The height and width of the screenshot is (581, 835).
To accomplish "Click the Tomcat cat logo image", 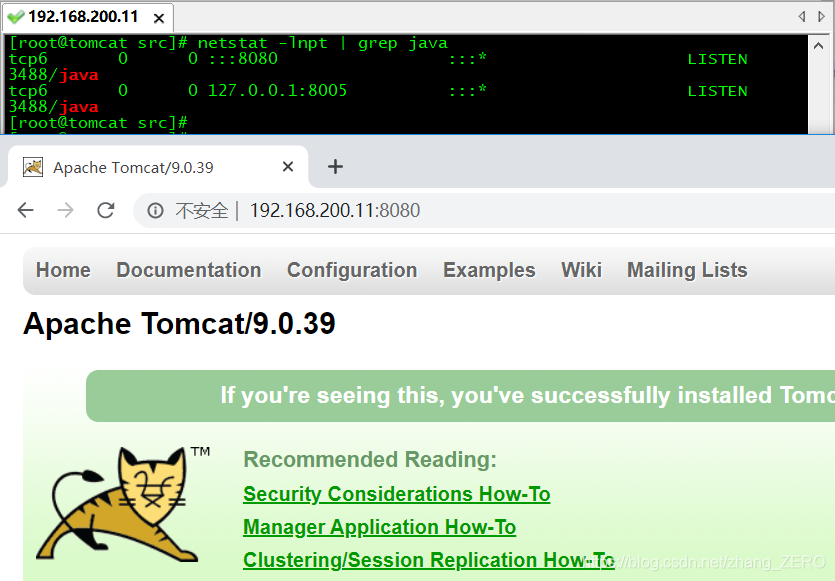I will tap(124, 504).
